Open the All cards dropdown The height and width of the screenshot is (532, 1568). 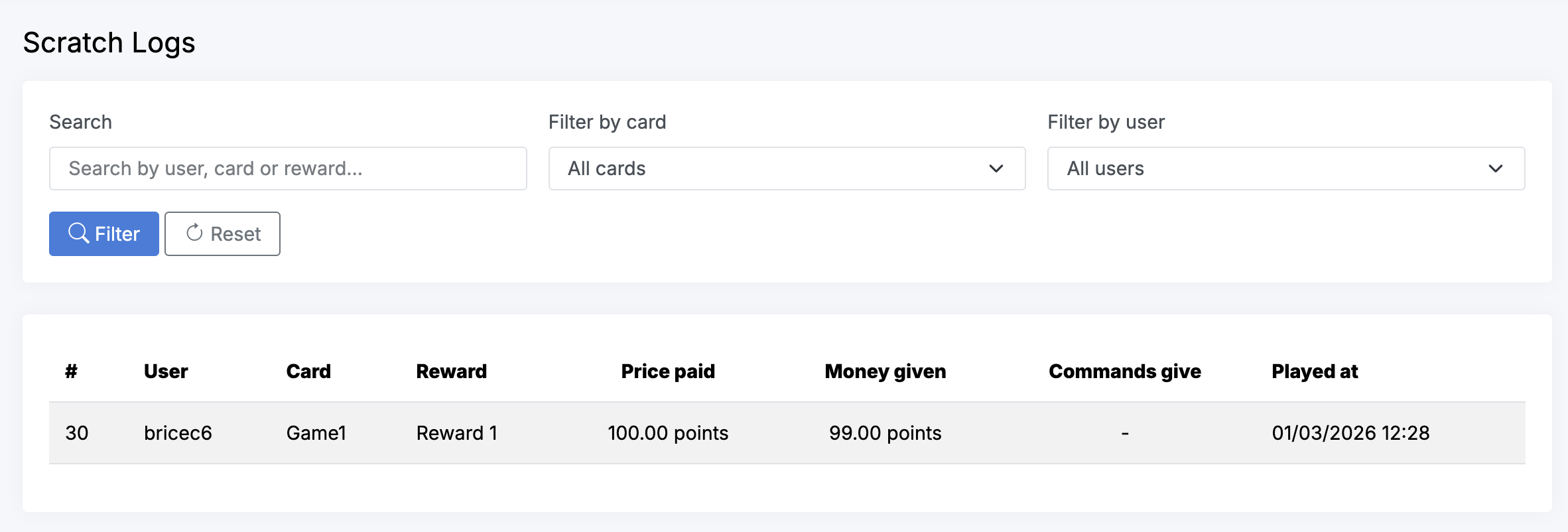(x=786, y=168)
